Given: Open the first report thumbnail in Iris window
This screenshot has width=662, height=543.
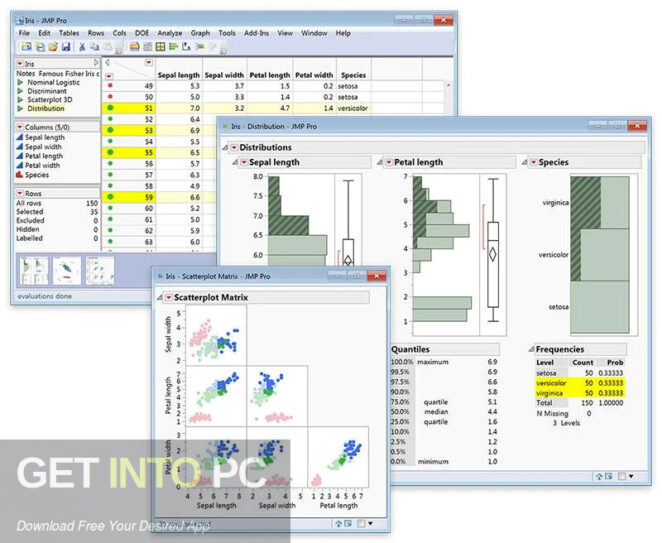Looking at the screenshot, I should tap(34, 271).
